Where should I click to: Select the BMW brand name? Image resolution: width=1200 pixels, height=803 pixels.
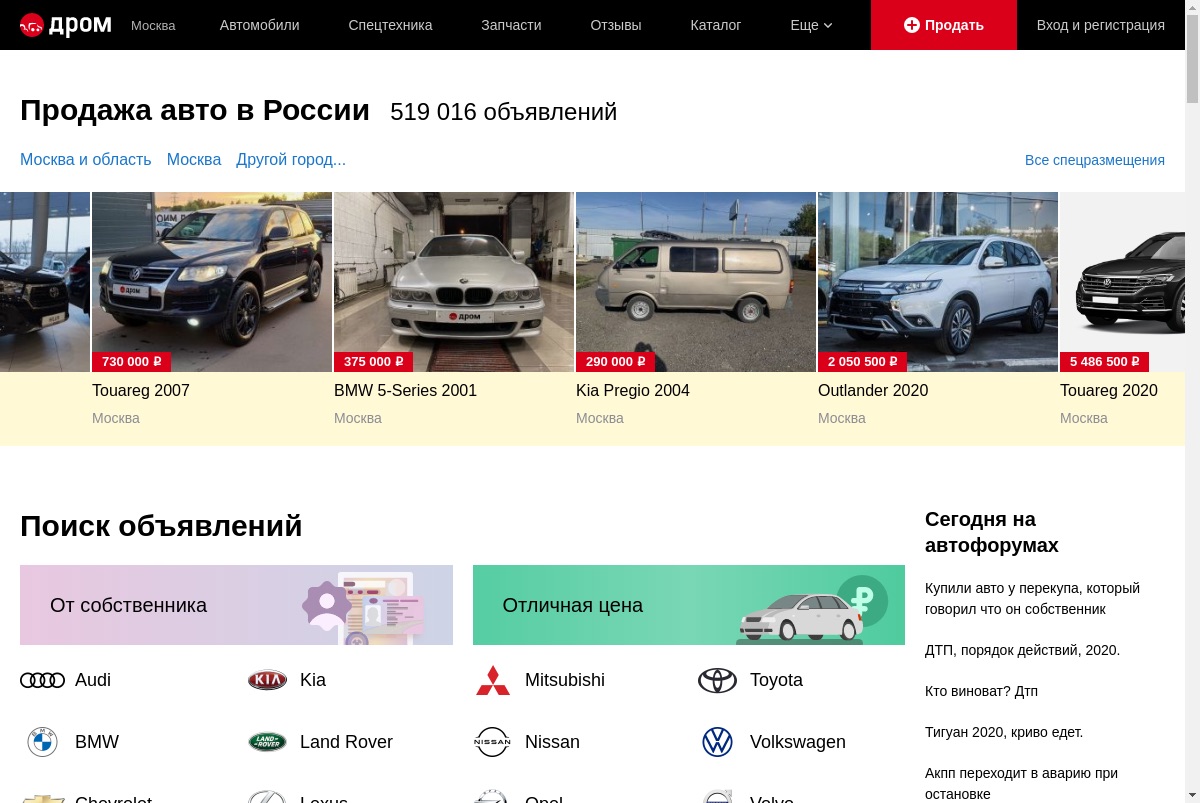(97, 742)
